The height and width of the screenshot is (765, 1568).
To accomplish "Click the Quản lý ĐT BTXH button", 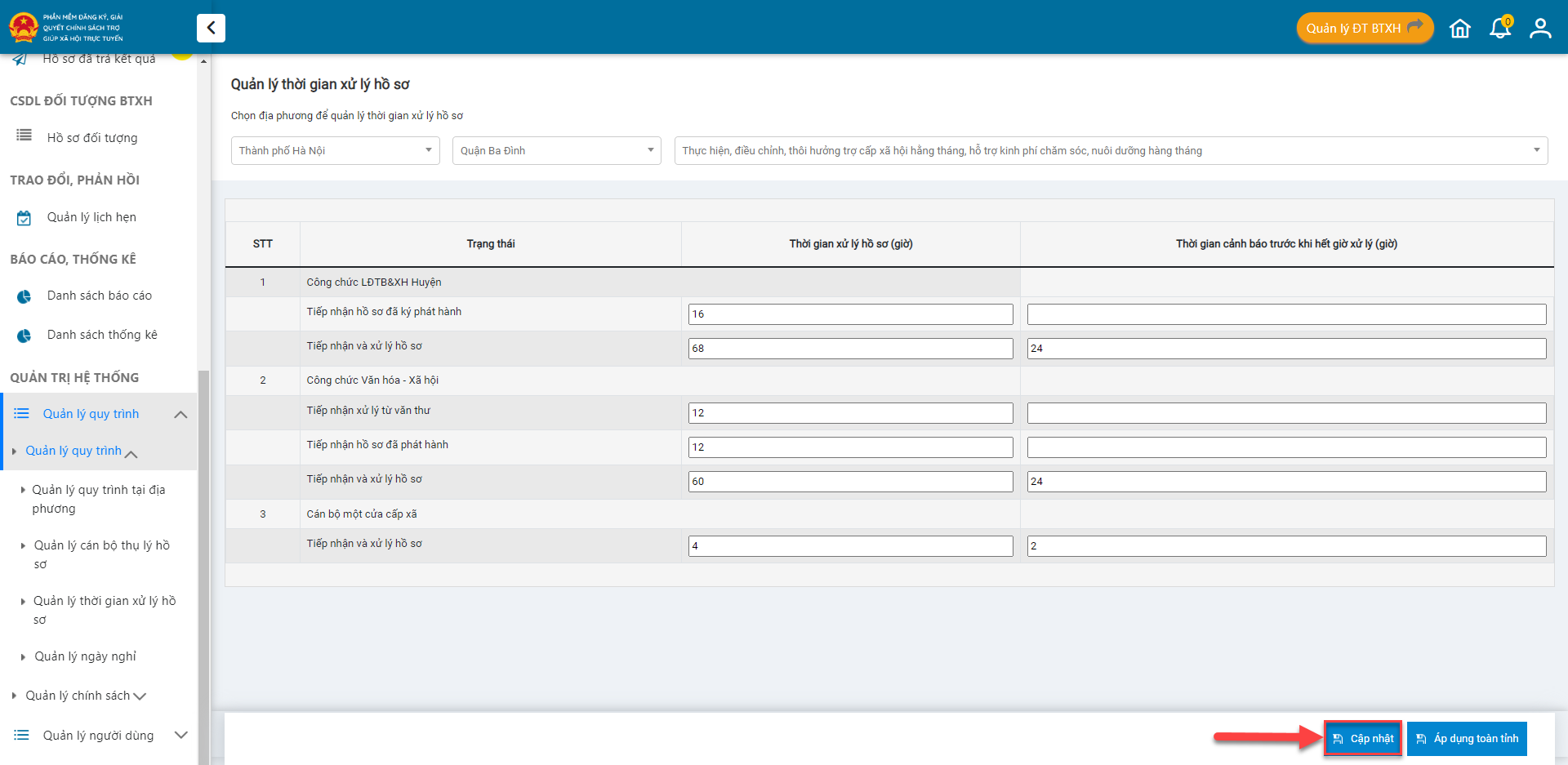I will point(1364,29).
